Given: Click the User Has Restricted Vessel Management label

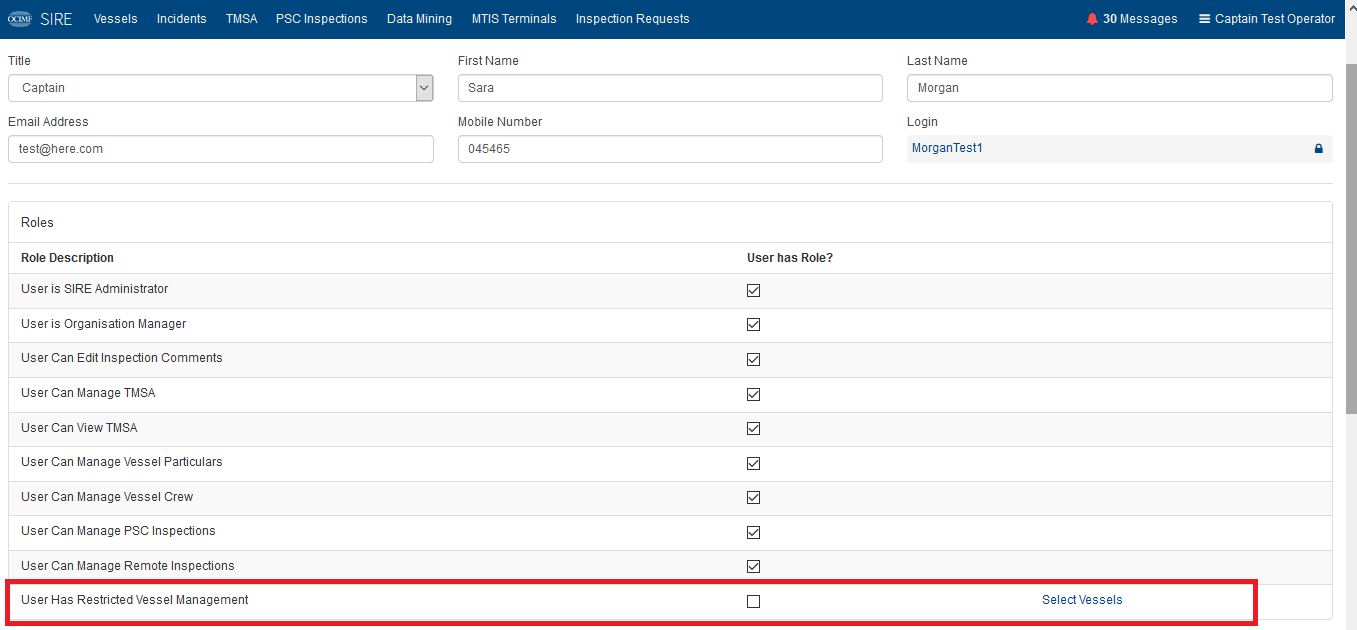Looking at the screenshot, I should (x=135, y=600).
